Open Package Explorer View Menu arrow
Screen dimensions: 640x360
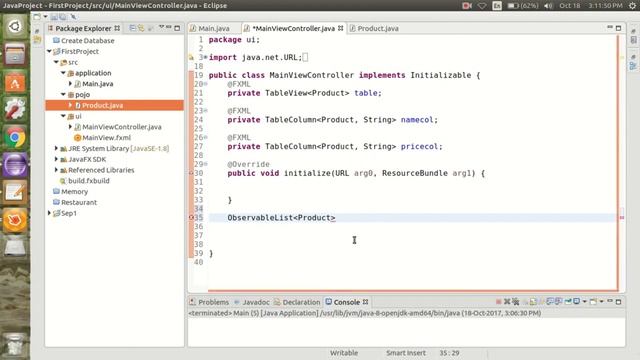161,28
